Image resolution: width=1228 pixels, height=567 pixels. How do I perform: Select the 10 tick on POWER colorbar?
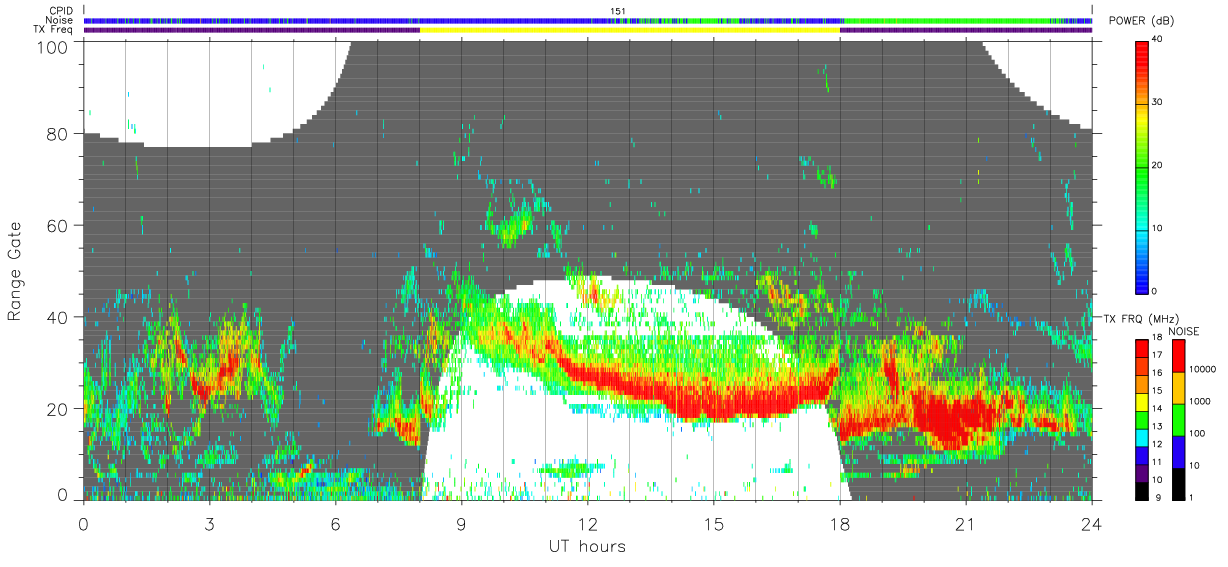click(1158, 228)
